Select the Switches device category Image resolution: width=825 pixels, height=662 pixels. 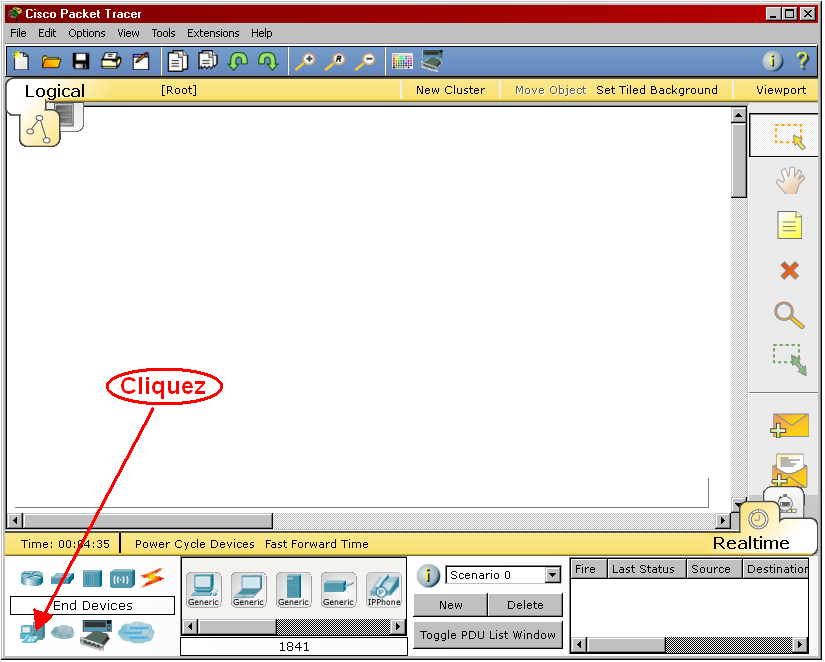(x=62, y=579)
